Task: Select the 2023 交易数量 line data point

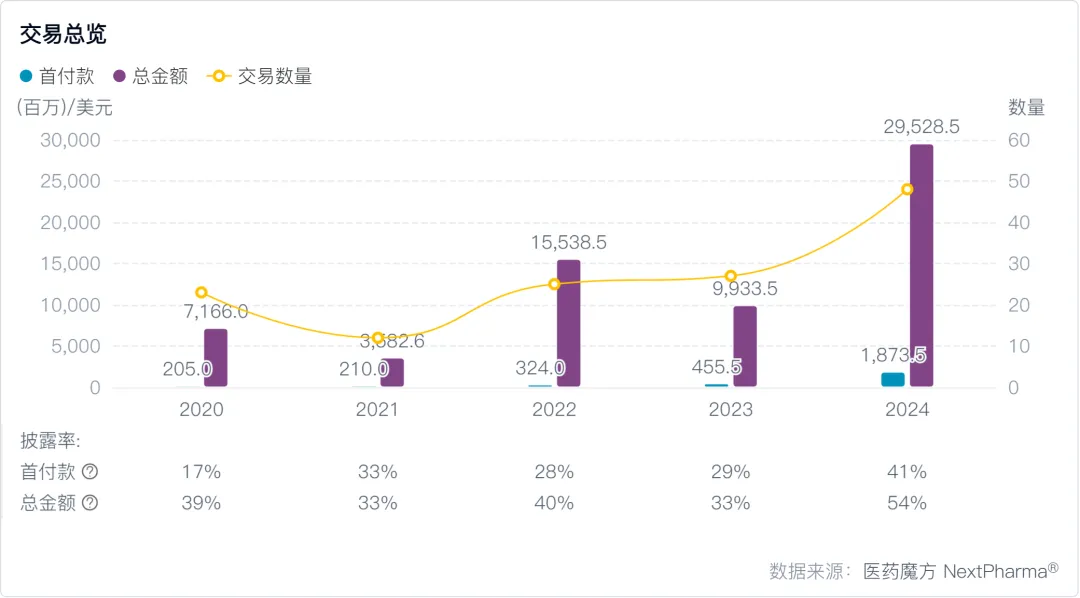Action: coord(731,276)
